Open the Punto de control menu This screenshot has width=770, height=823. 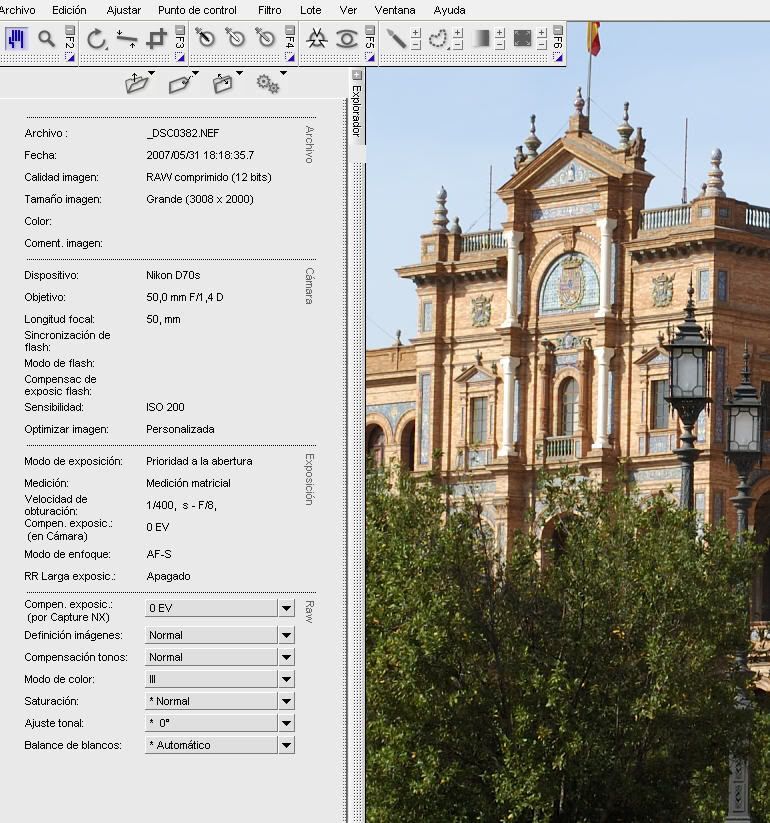tap(197, 10)
